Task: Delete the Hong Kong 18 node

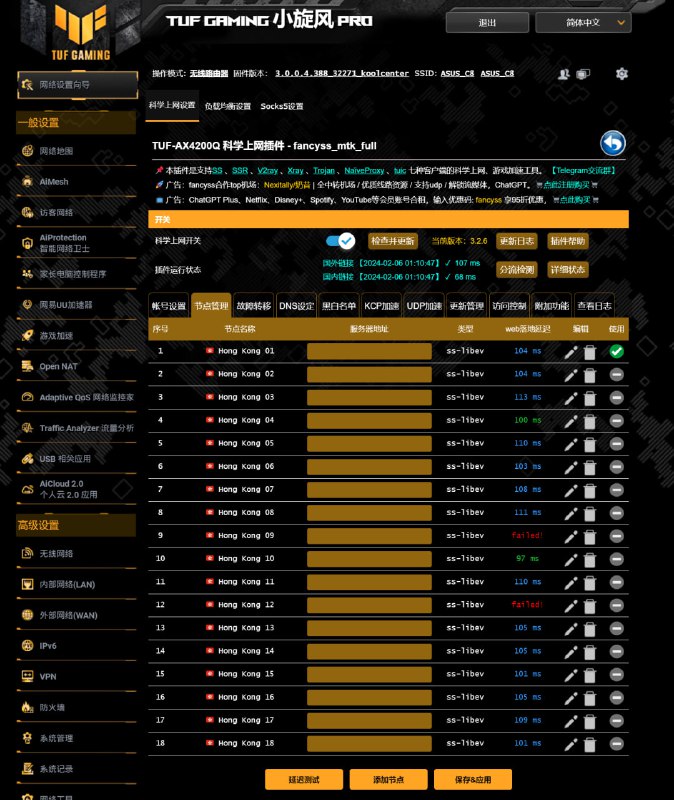Action: coord(589,744)
